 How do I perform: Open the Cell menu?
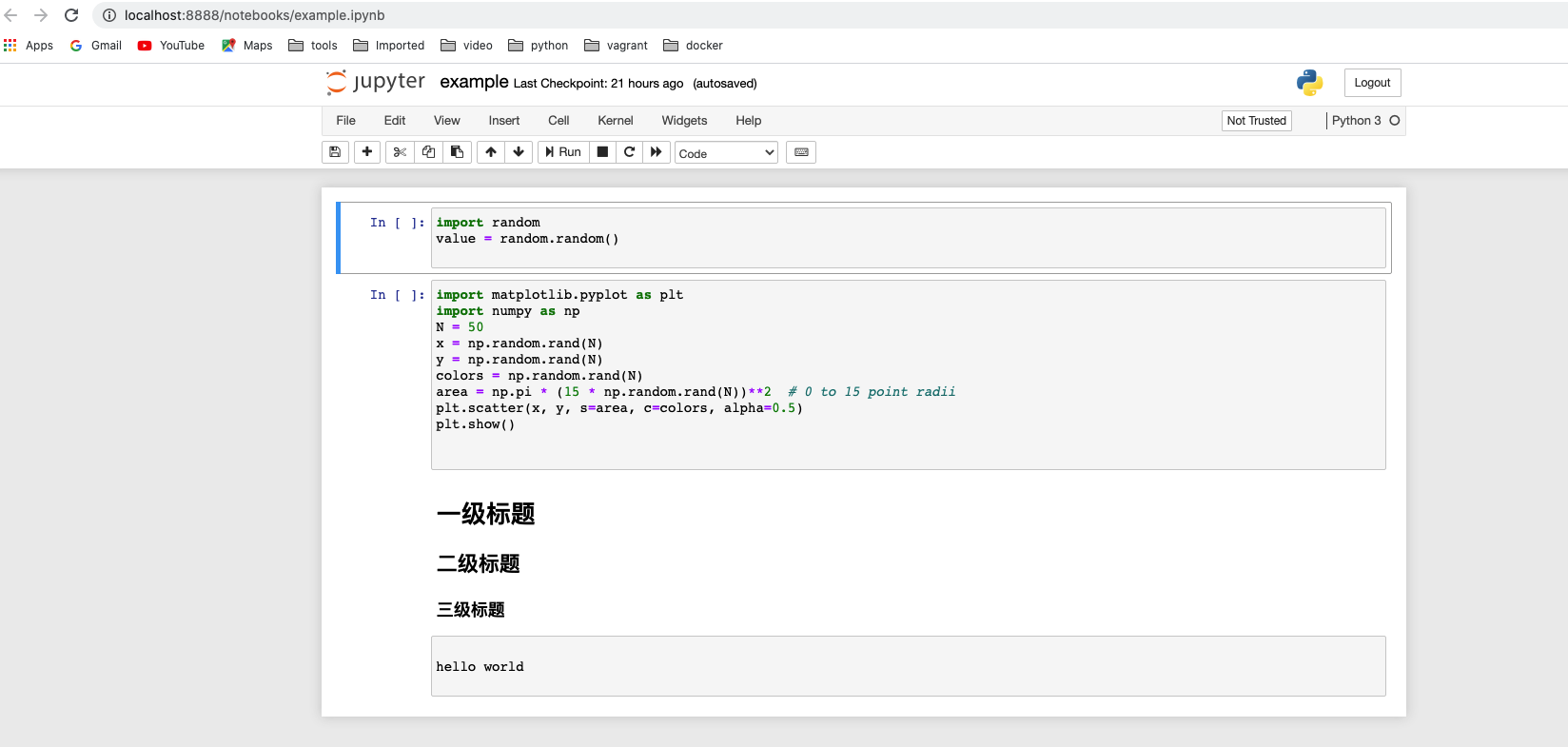(x=559, y=121)
